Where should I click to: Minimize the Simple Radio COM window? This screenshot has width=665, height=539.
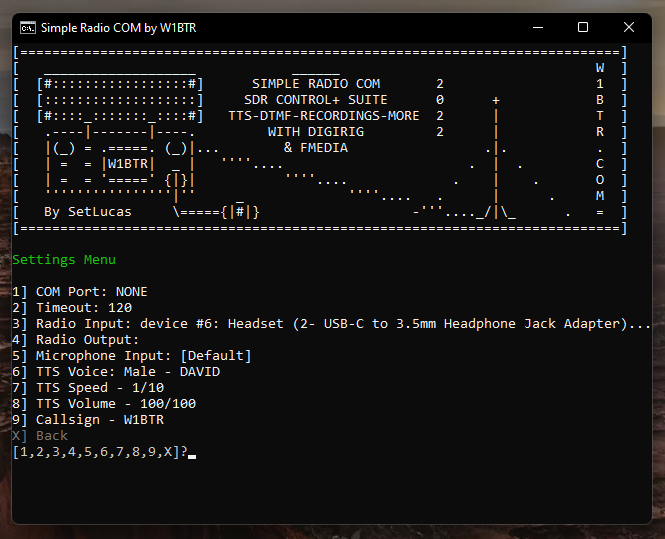click(538, 28)
